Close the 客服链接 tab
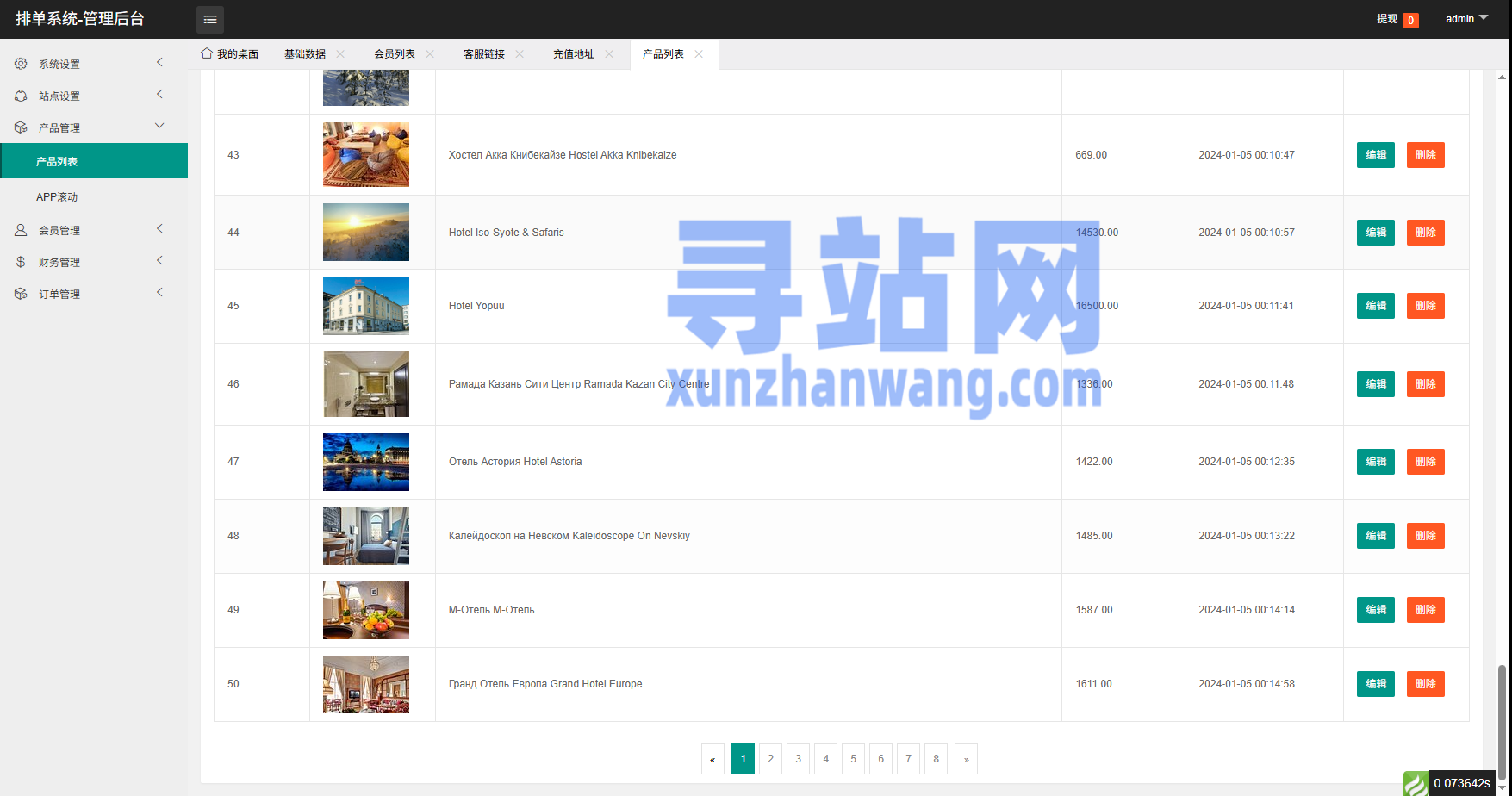This screenshot has height=796, width=1512. pyautogui.click(x=520, y=53)
